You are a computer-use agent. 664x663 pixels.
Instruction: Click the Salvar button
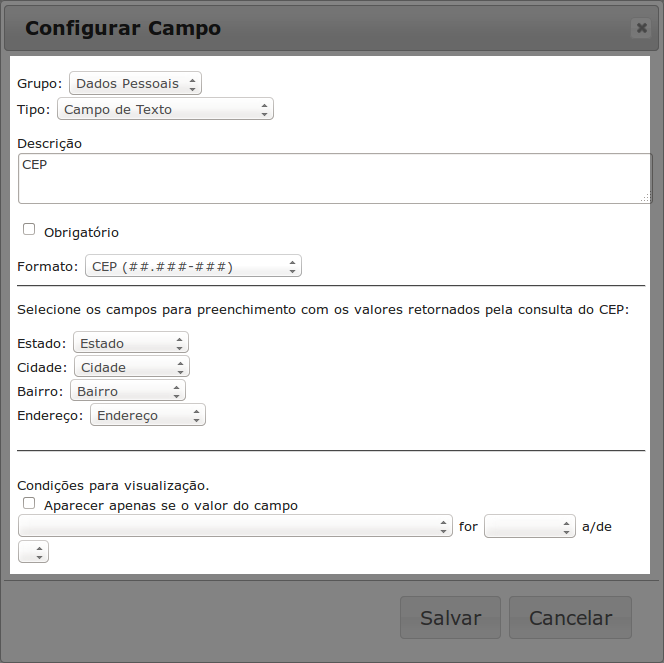(x=450, y=618)
